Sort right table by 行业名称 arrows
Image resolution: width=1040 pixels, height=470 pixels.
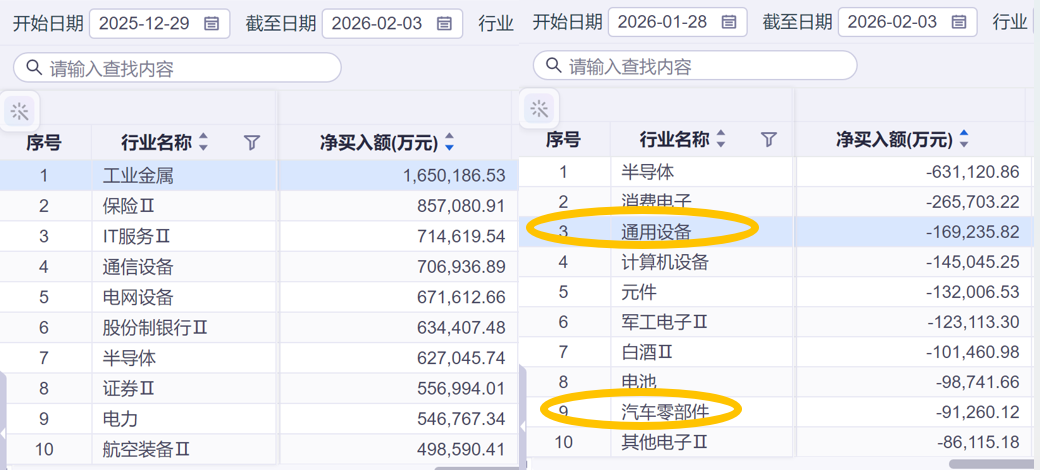(720, 139)
